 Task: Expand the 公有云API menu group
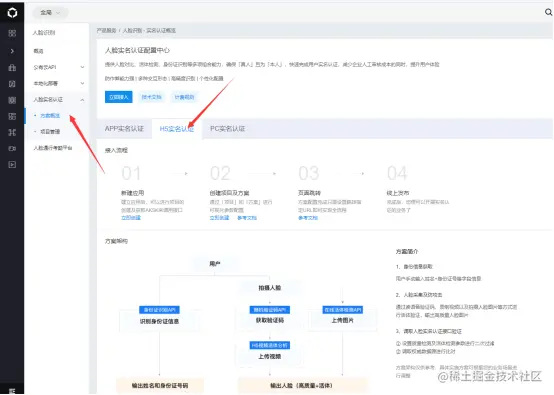58,67
